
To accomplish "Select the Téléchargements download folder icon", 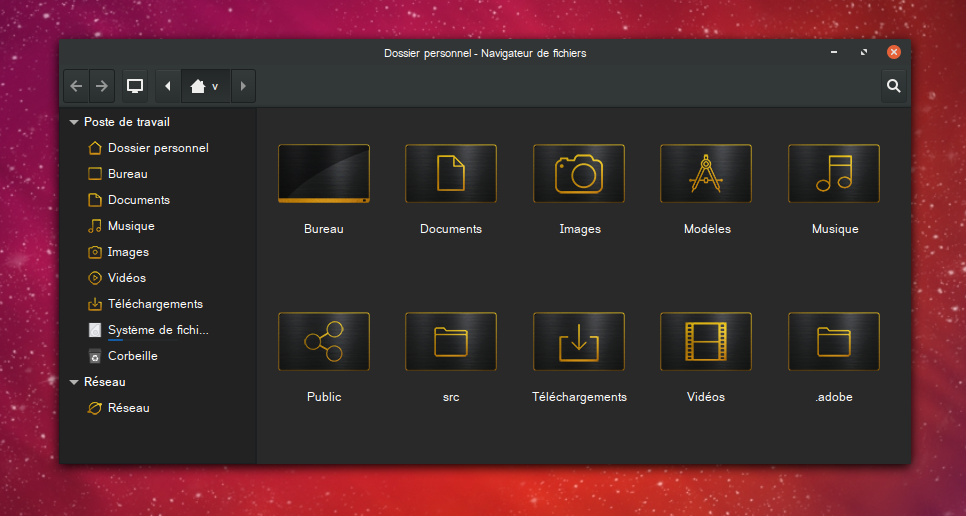I will [x=579, y=342].
